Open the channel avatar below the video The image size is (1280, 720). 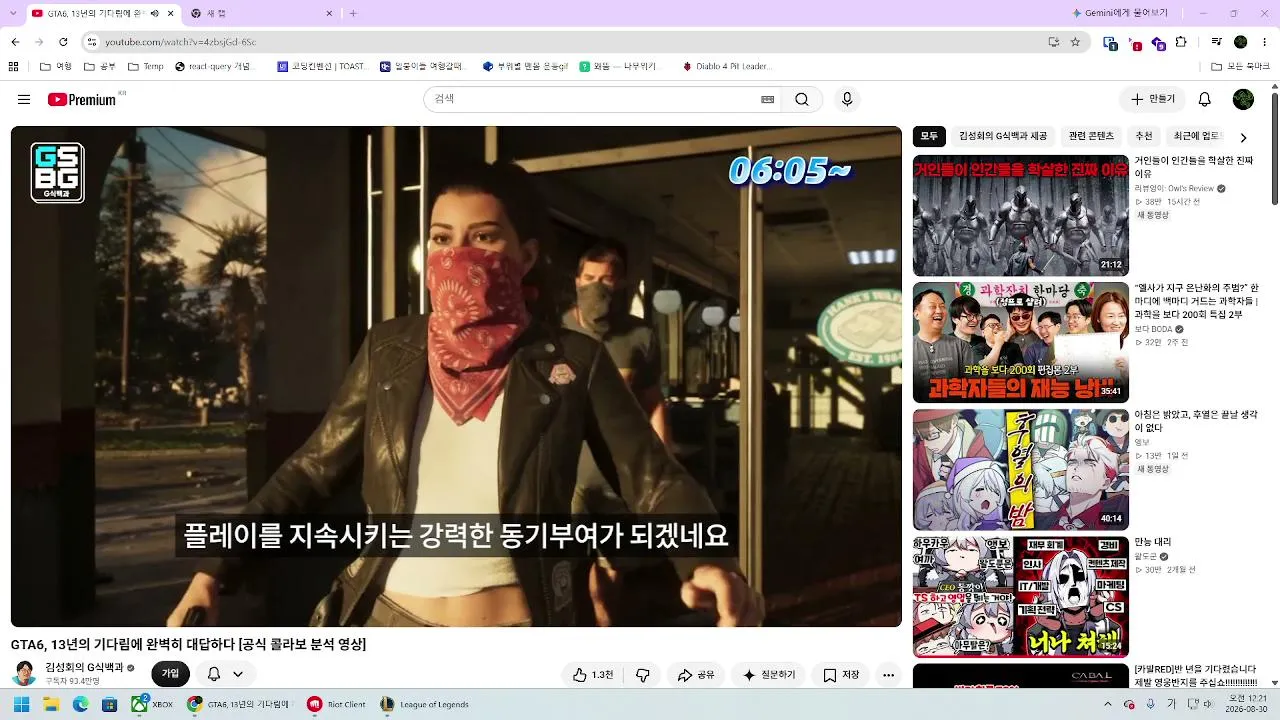(x=24, y=674)
